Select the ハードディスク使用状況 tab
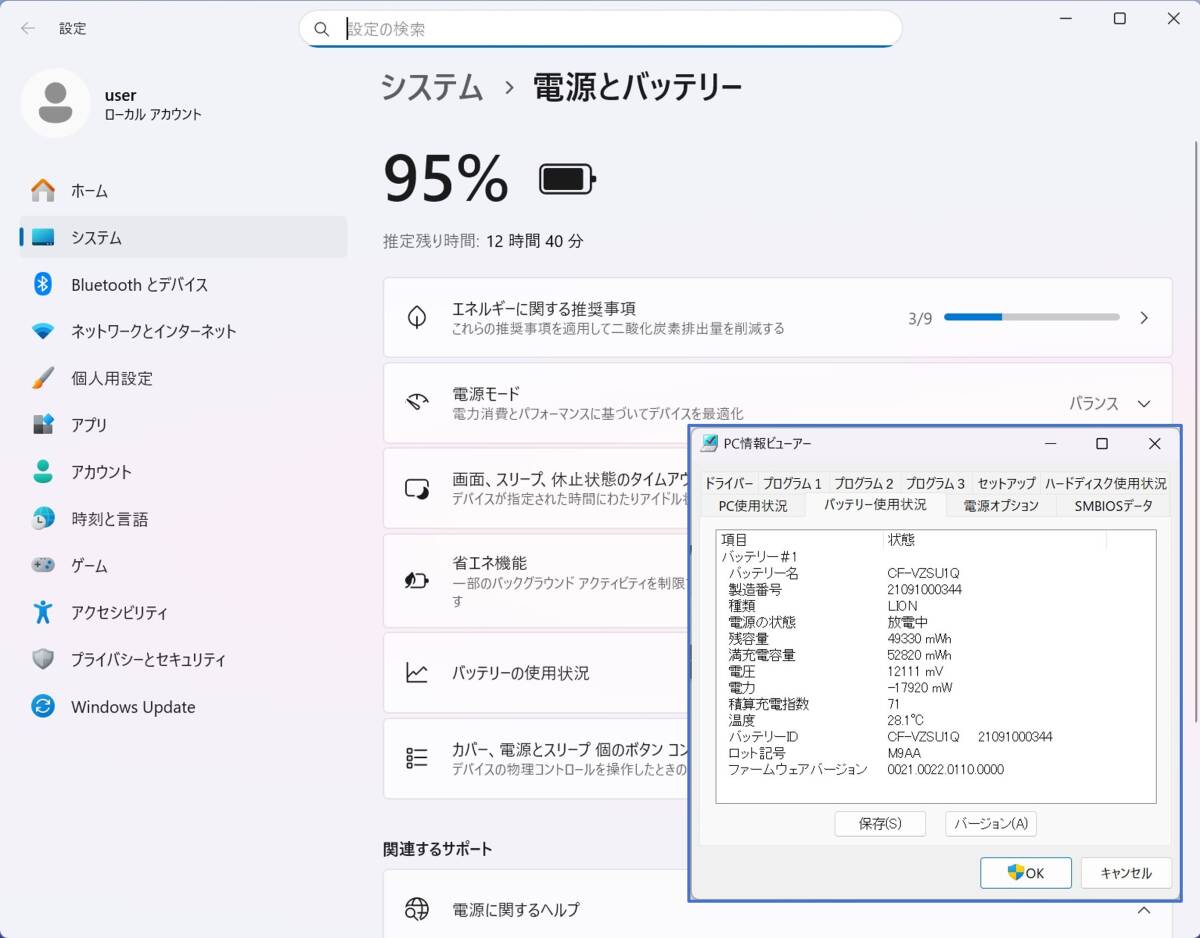Screen dimensions: 1200x938 (1105, 483)
